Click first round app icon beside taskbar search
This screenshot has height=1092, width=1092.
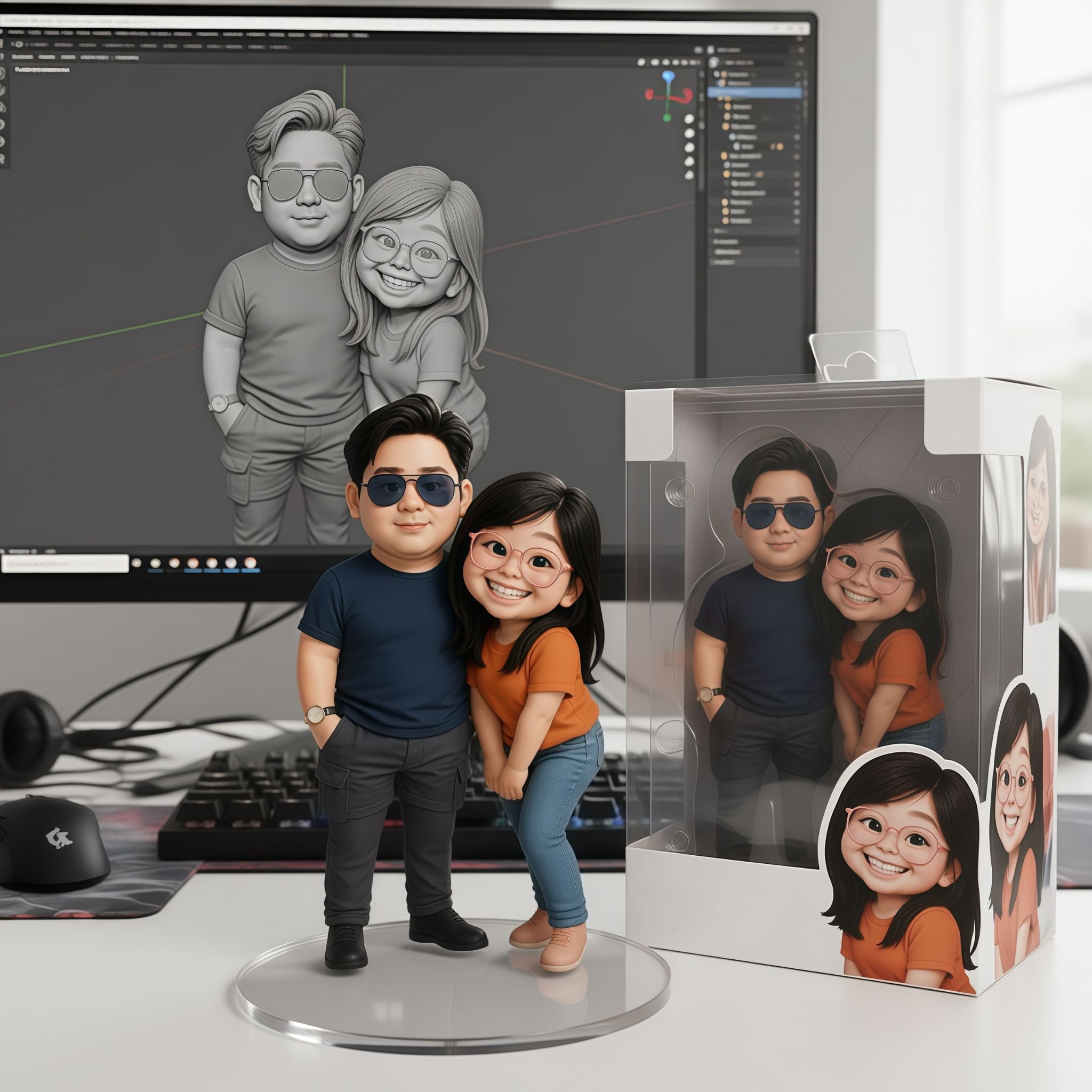136,563
